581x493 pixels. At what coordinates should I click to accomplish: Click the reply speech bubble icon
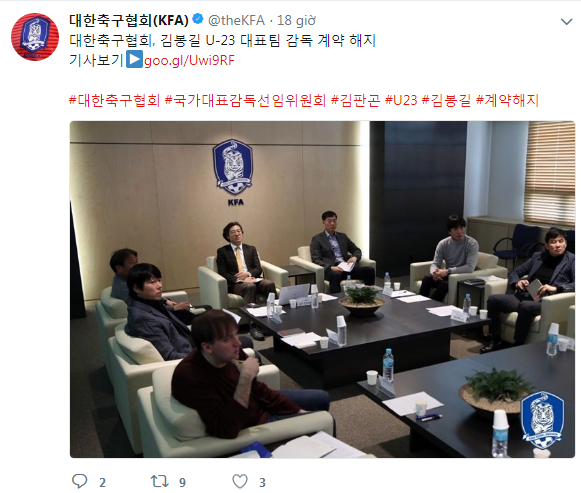[79, 481]
